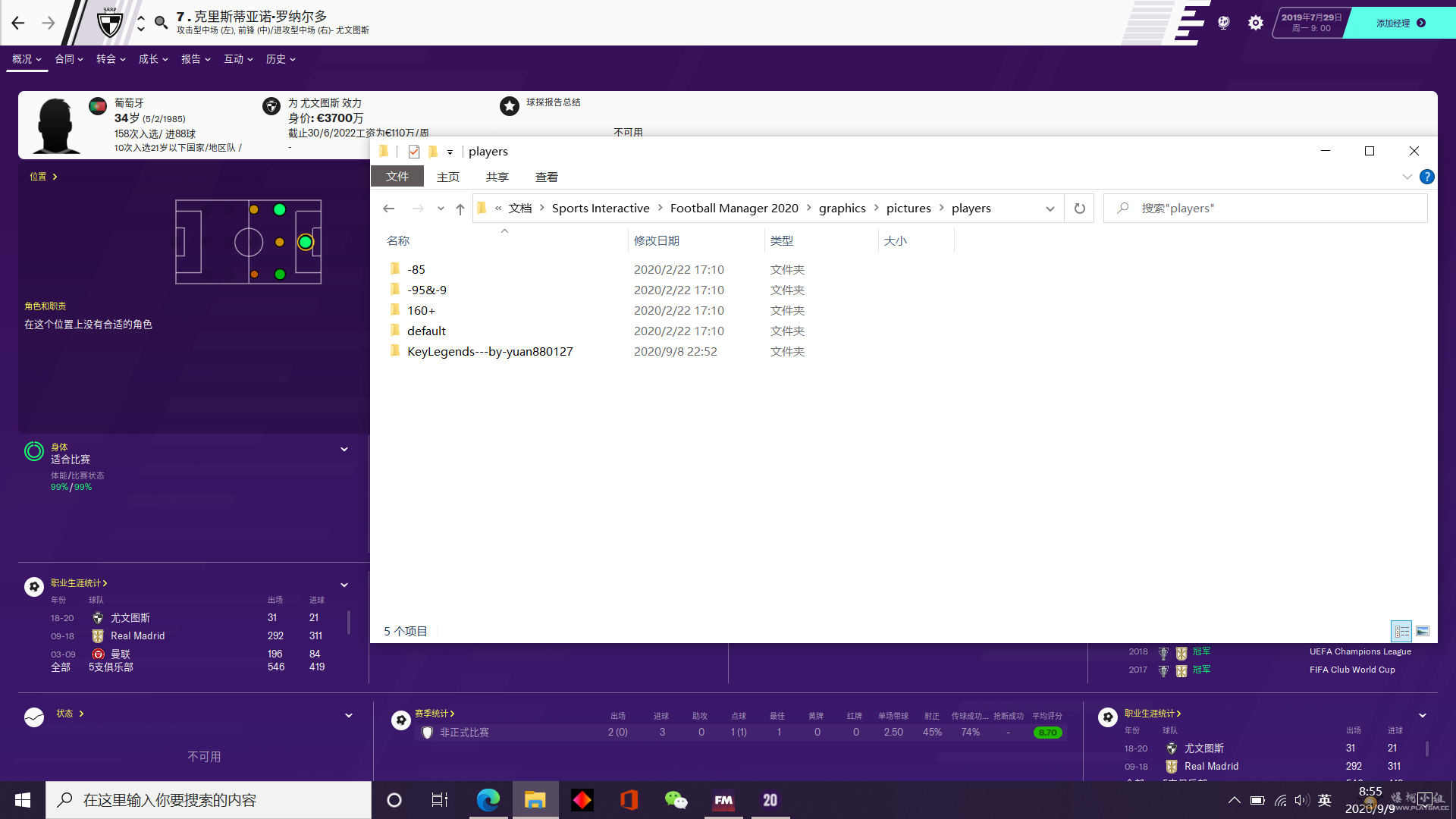Open the date and clock display
This screenshot has width=1456, height=819.
click(x=1370, y=800)
